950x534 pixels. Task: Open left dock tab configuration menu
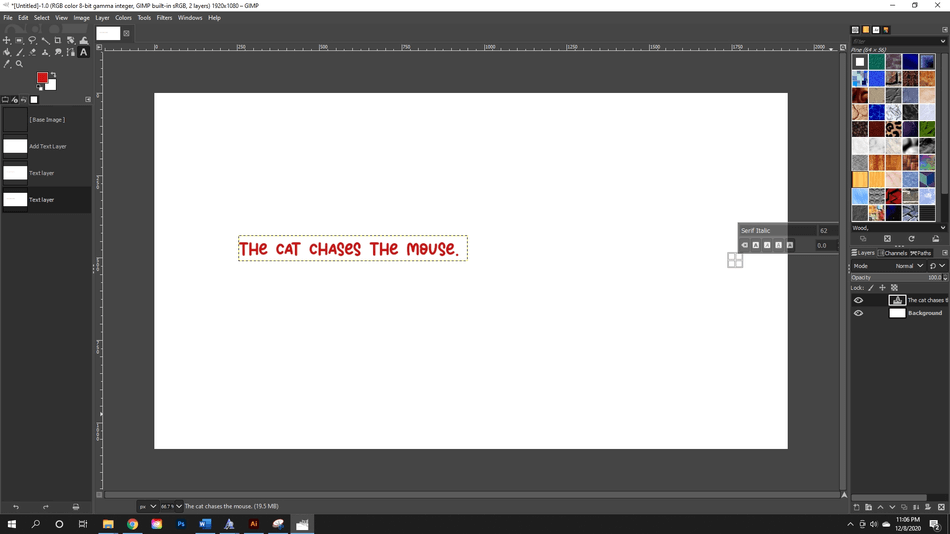coord(88,99)
